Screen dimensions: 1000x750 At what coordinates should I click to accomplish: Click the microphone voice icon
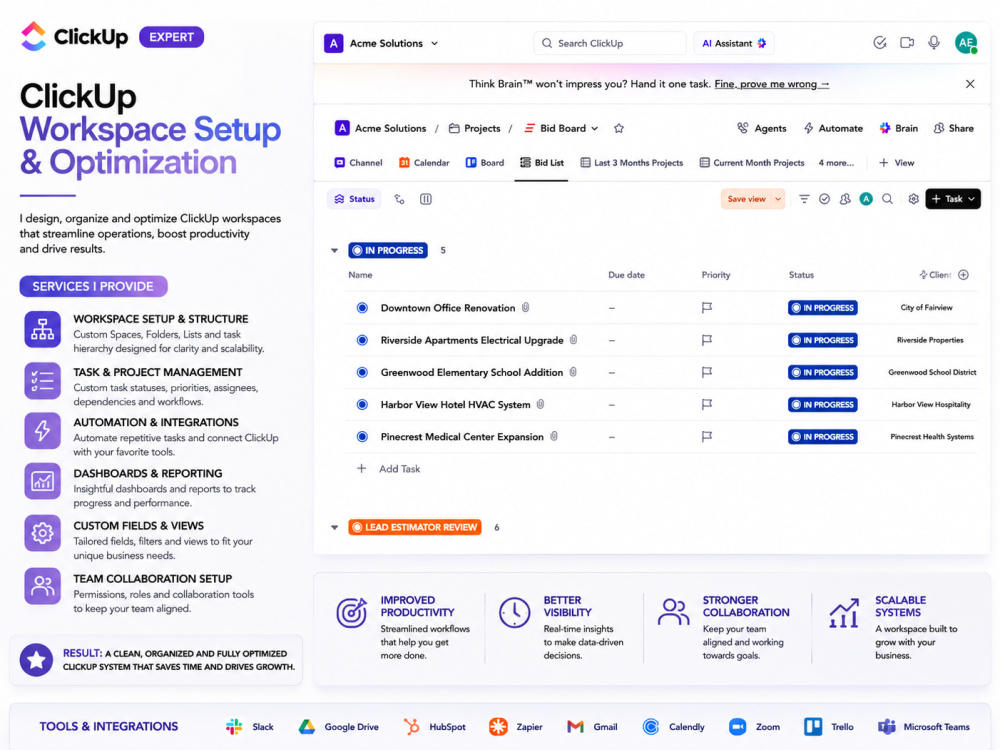934,43
